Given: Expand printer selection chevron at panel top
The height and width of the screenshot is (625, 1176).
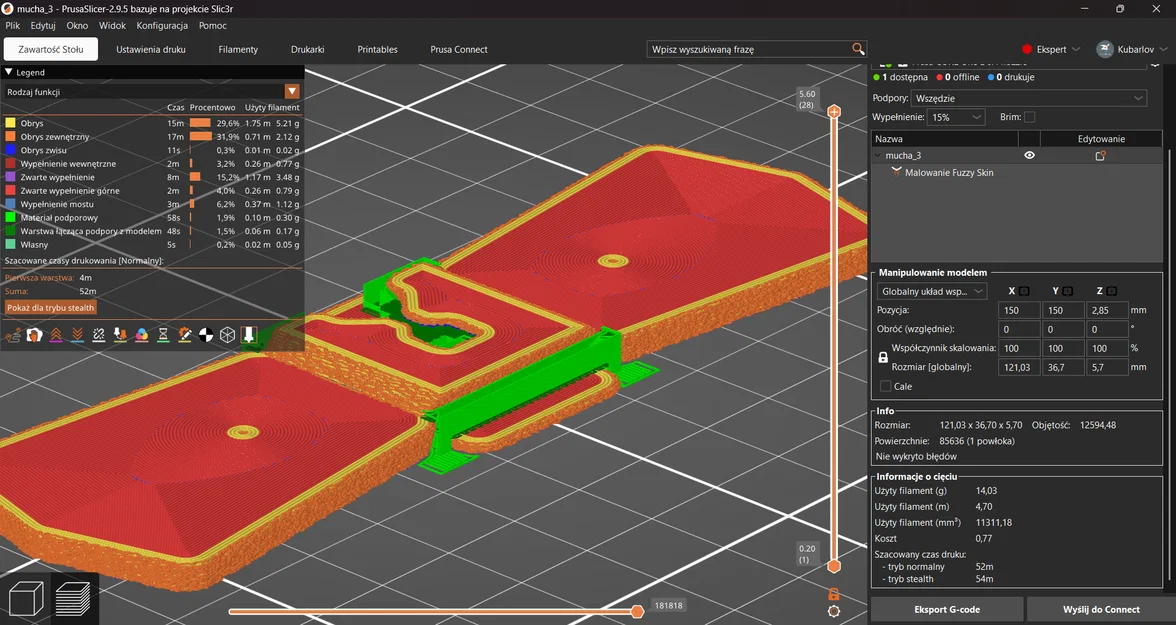Looking at the screenshot, I should pyautogui.click(x=1155, y=65).
